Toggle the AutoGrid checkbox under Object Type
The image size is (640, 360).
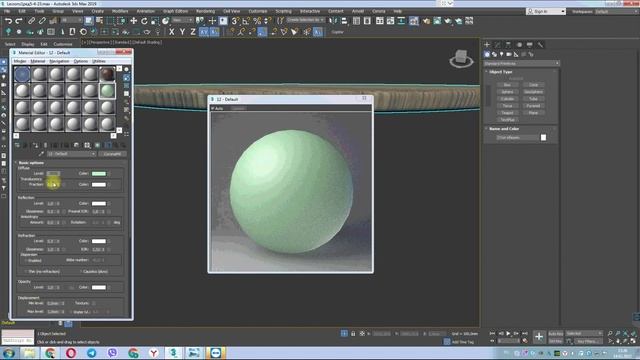tap(516, 78)
